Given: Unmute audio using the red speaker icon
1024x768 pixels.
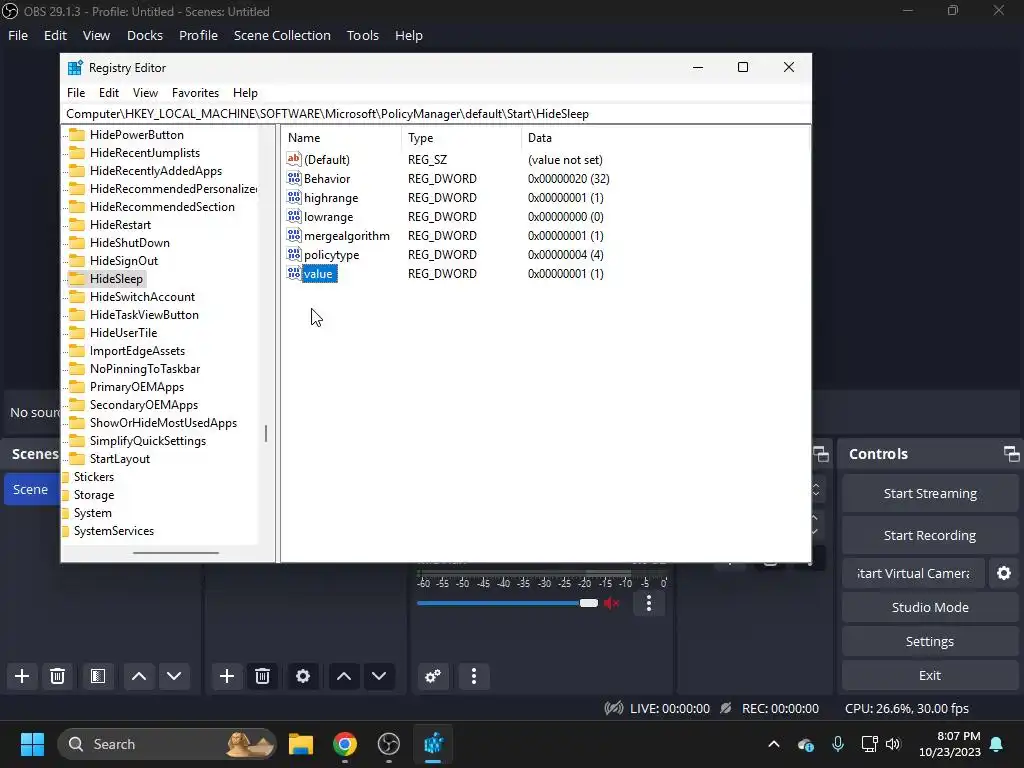Looking at the screenshot, I should tap(612, 603).
